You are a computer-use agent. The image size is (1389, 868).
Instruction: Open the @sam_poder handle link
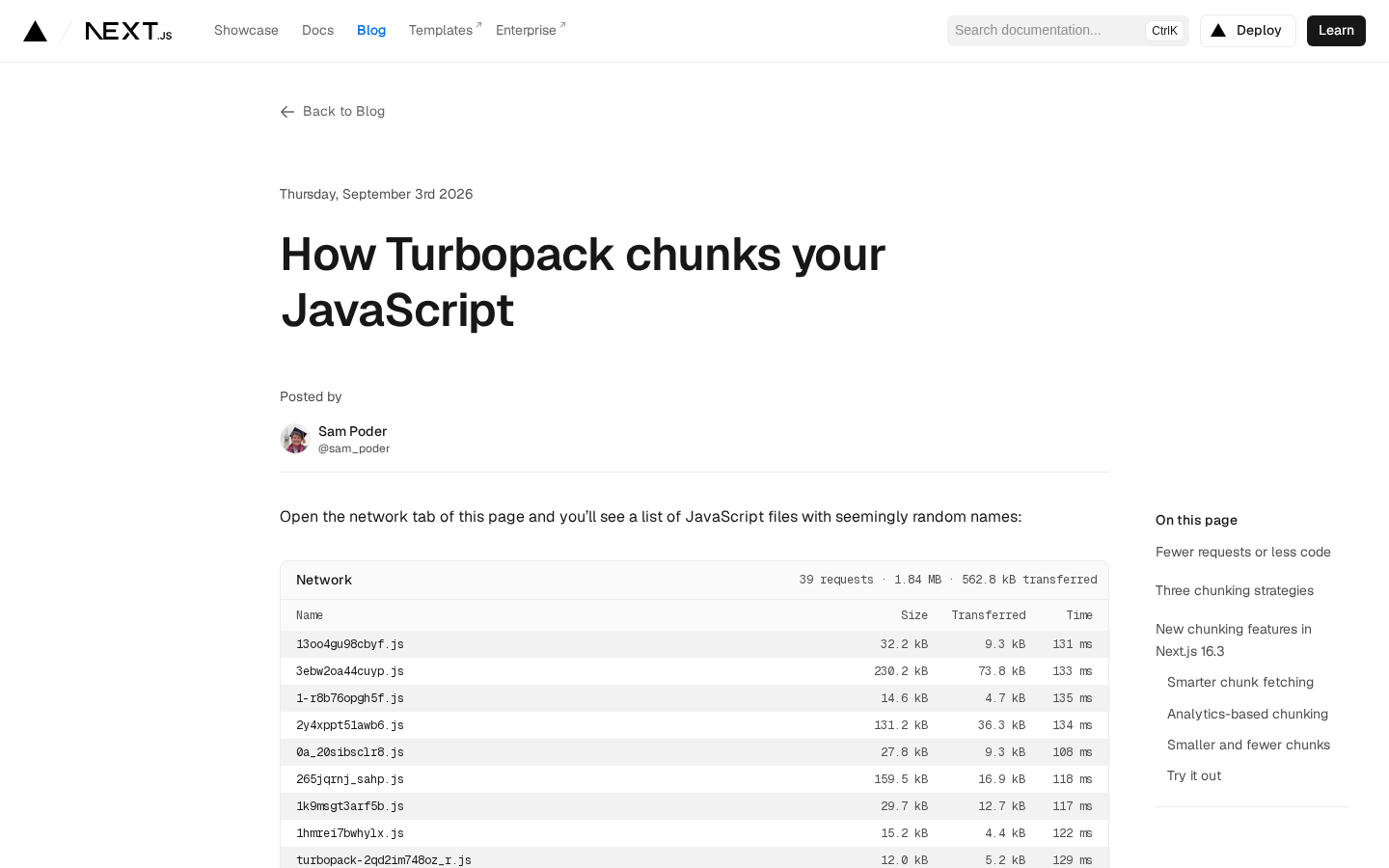click(x=354, y=448)
